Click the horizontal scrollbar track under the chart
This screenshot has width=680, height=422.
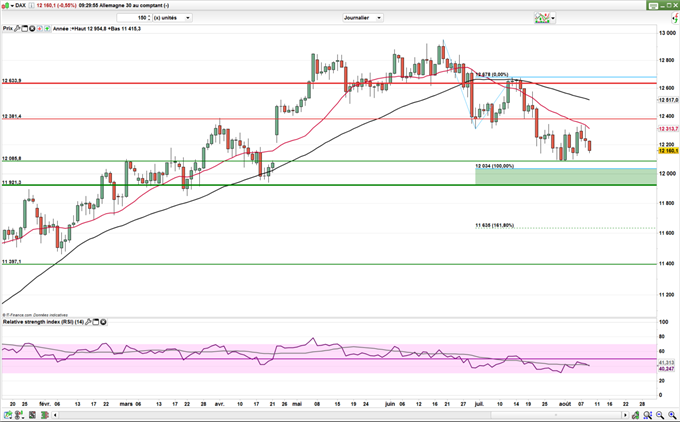point(340,415)
